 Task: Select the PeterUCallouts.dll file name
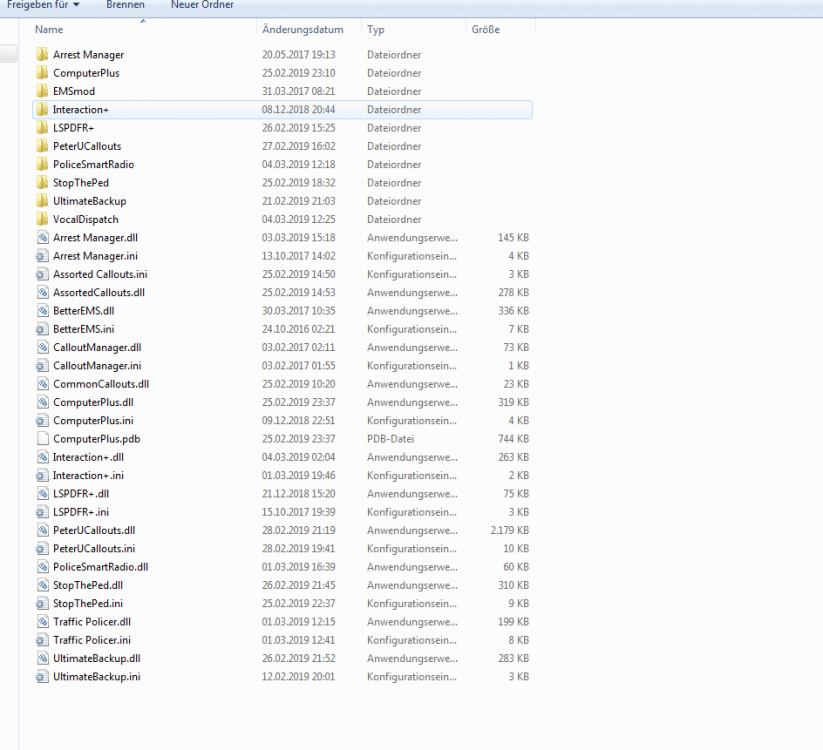(94, 530)
